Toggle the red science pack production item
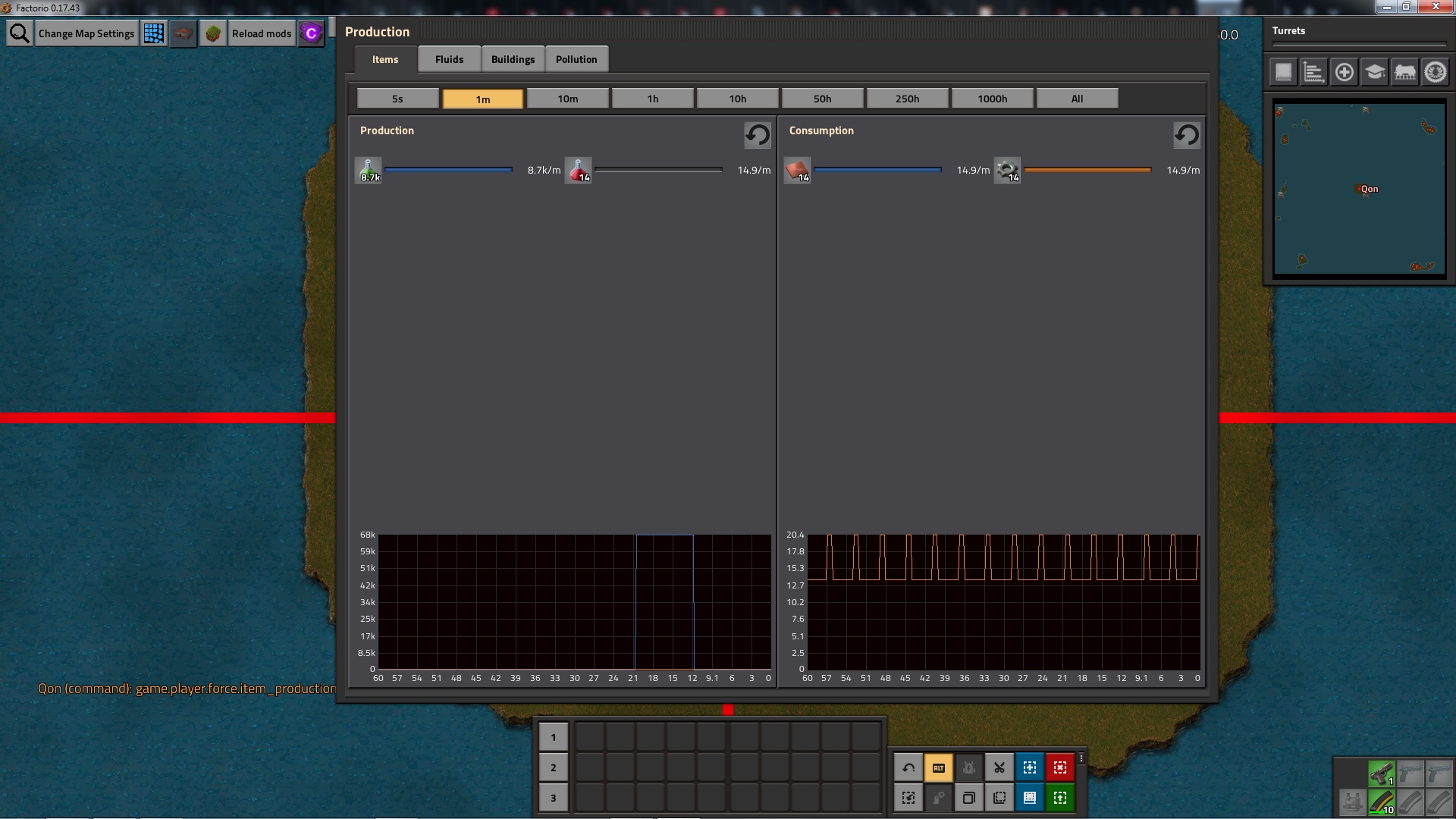 [579, 171]
